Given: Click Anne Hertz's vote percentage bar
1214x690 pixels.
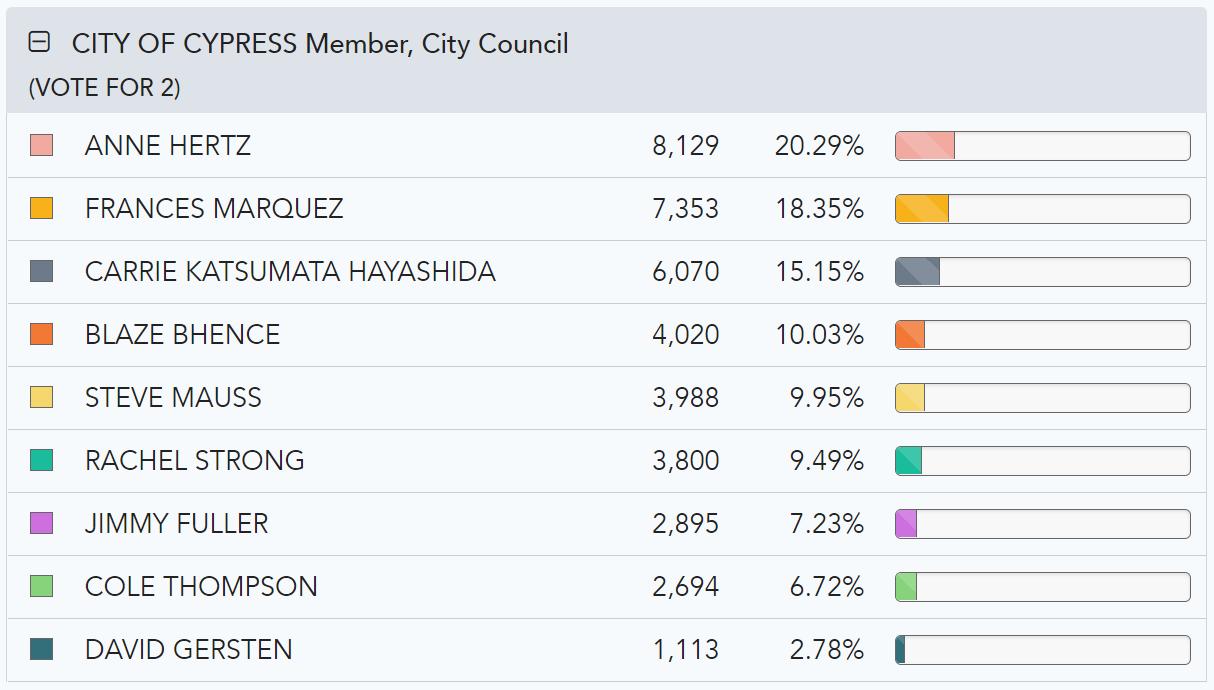Looking at the screenshot, I should coord(1042,146).
